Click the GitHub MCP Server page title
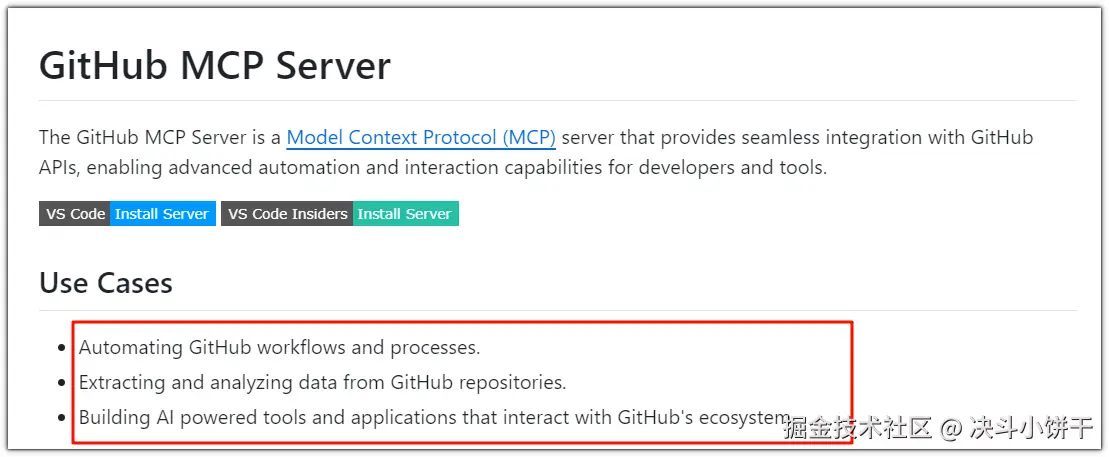 [x=215, y=66]
